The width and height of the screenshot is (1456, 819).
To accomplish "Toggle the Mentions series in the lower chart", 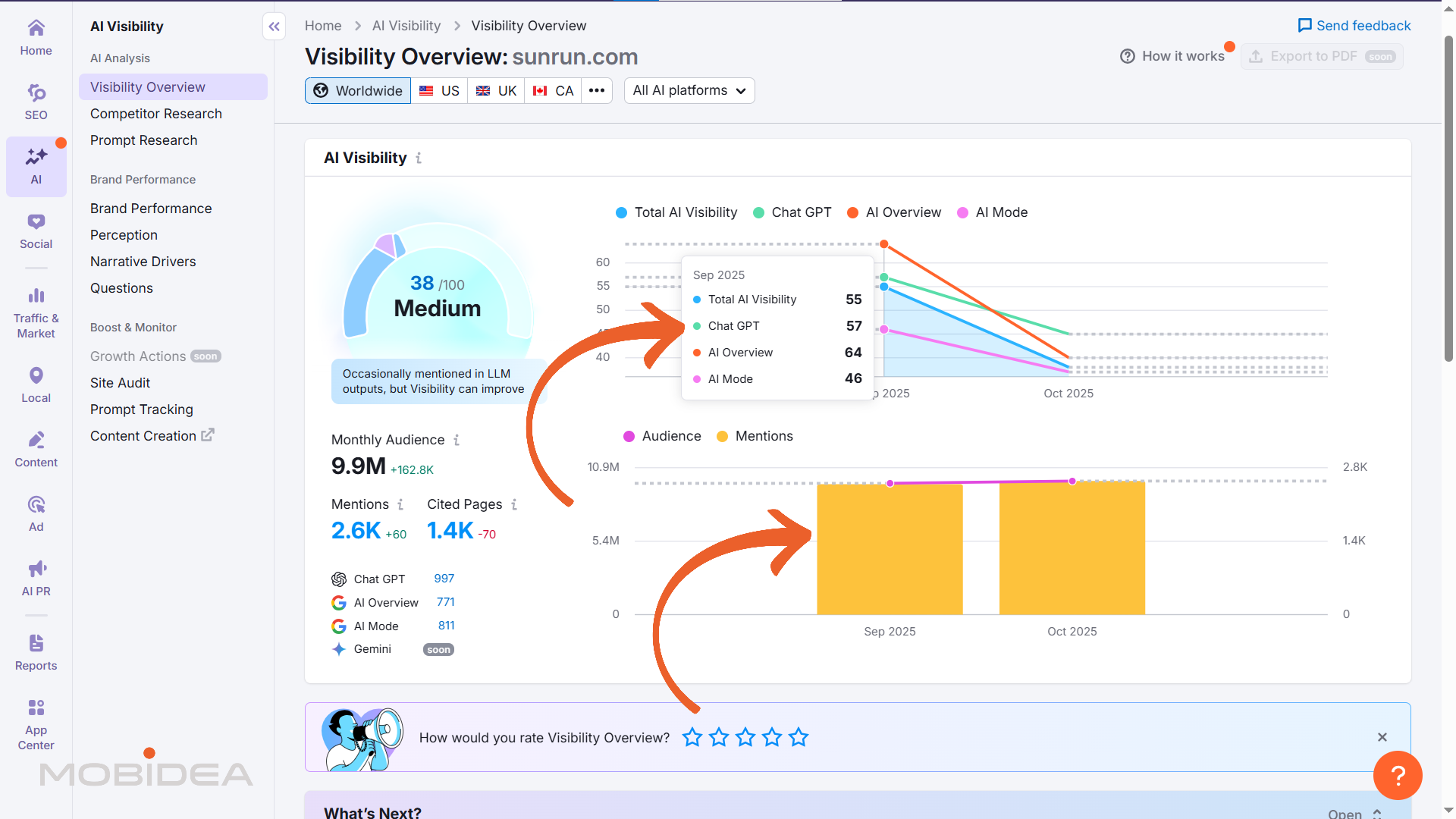I will [x=755, y=436].
